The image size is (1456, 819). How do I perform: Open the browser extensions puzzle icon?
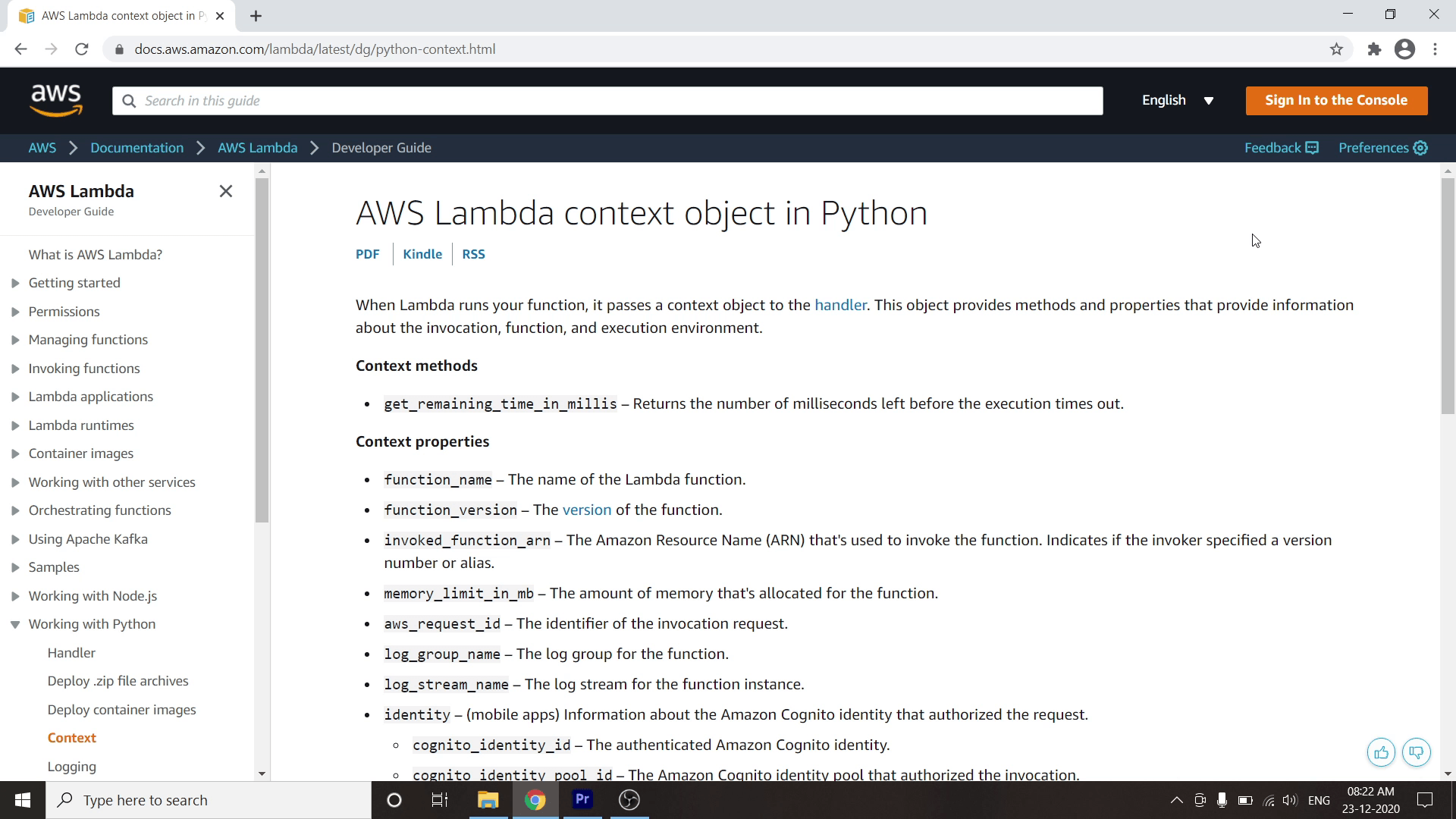[1374, 49]
